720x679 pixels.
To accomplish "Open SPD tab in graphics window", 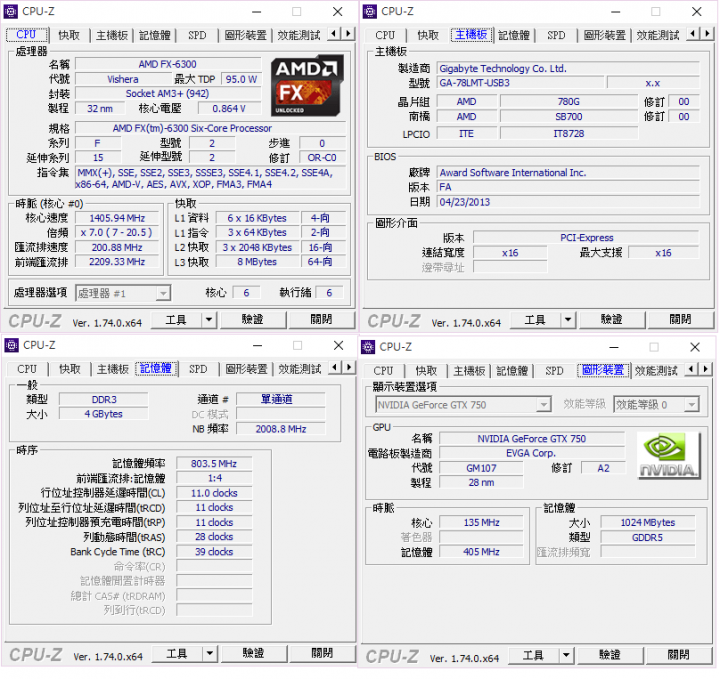I will pyautogui.click(x=555, y=370).
